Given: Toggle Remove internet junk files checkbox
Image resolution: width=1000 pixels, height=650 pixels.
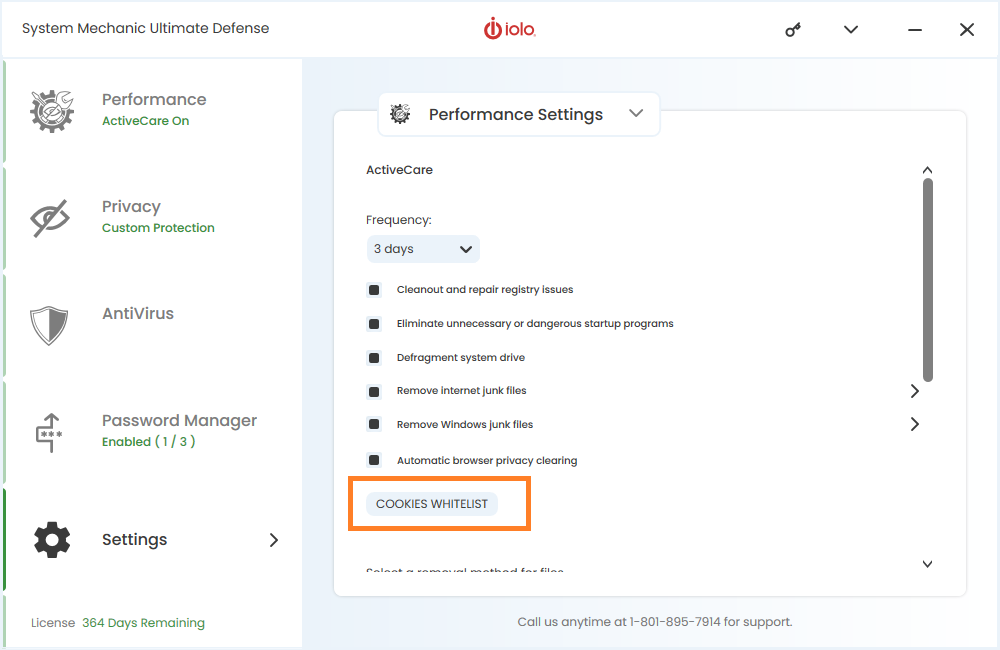Looking at the screenshot, I should coord(374,392).
